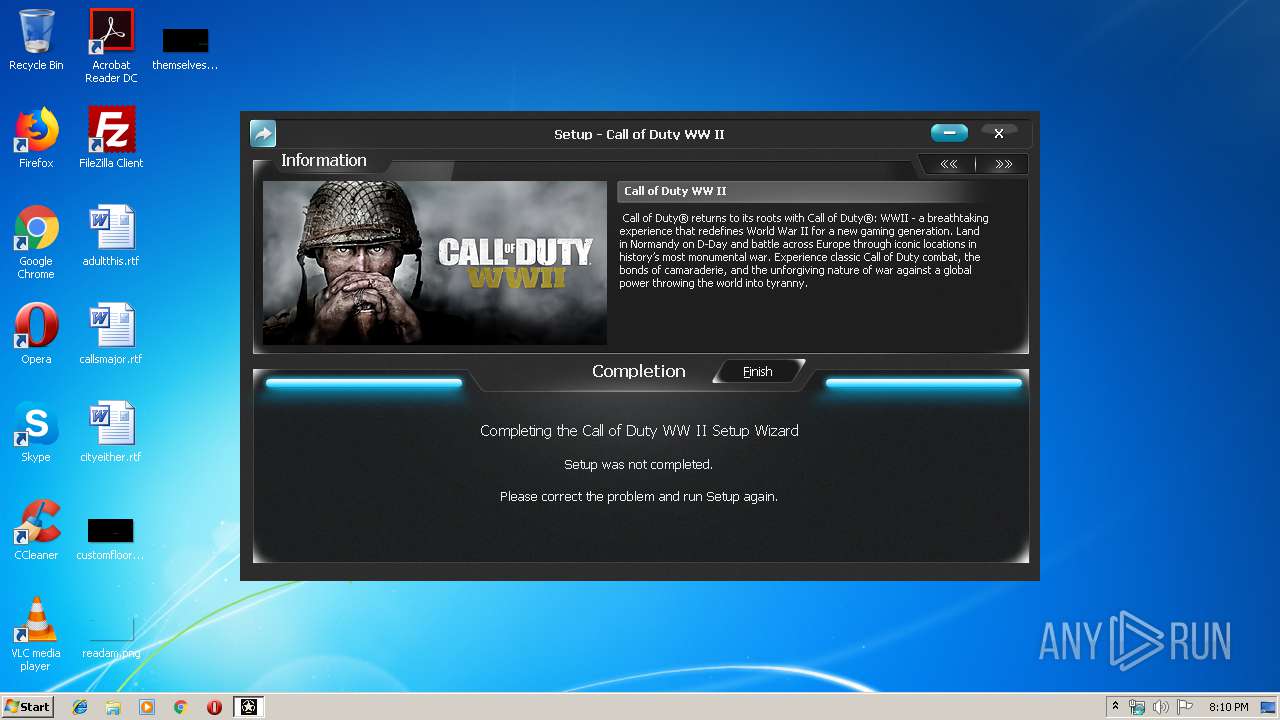This screenshot has height=720, width=1280.
Task: Click the setup arrow icon in title bar
Action: pos(262,133)
